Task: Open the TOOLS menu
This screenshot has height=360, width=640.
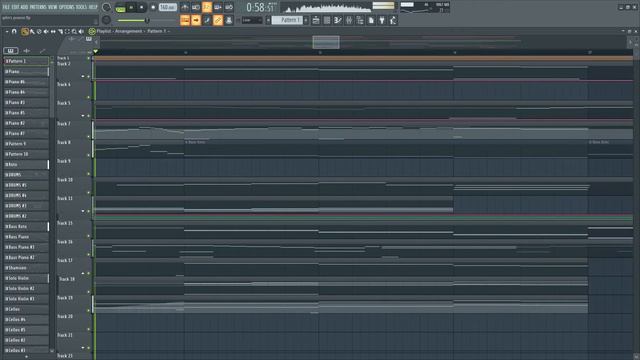Action: coord(81,7)
